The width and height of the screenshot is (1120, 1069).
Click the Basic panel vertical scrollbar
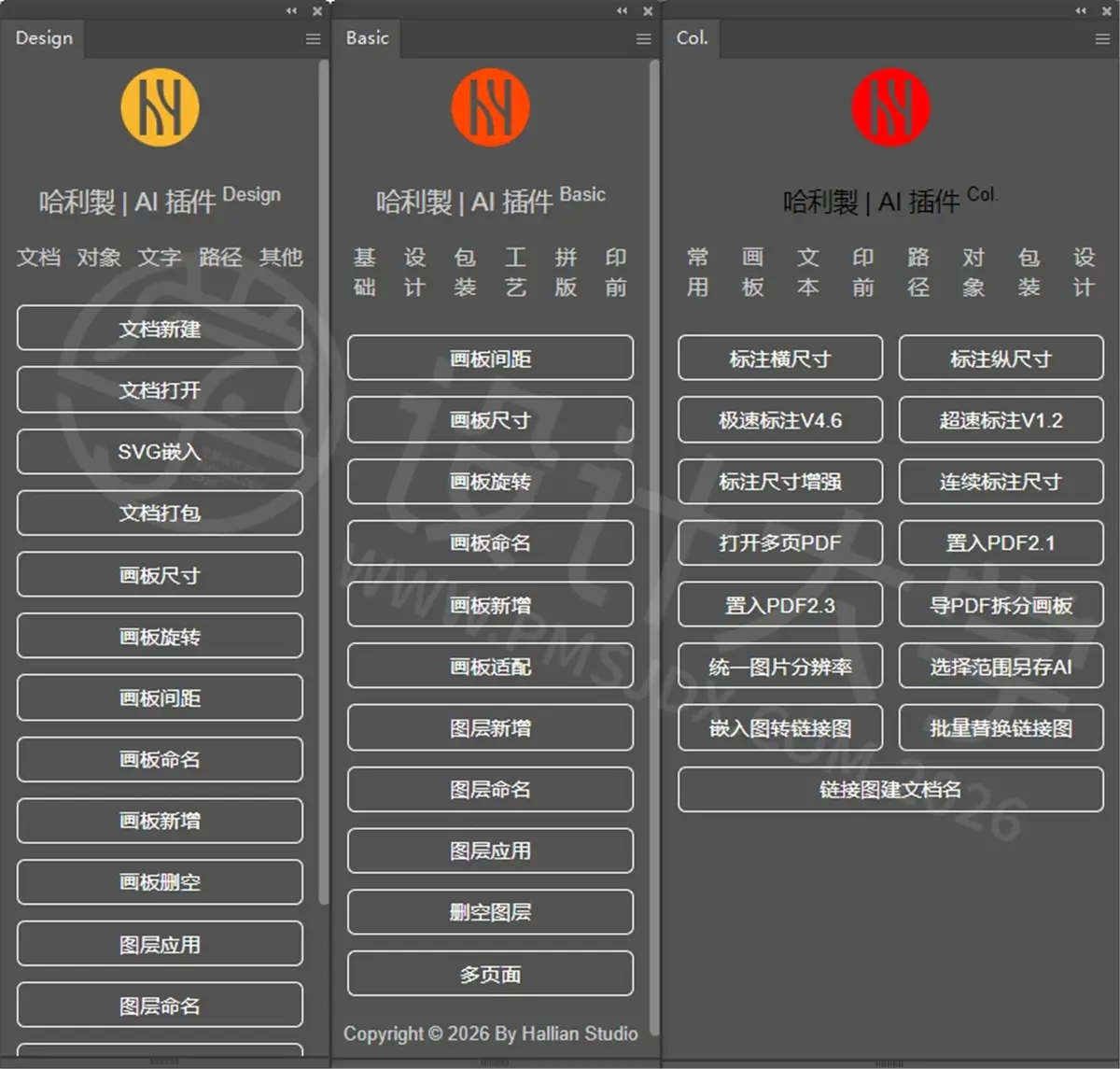[654, 547]
